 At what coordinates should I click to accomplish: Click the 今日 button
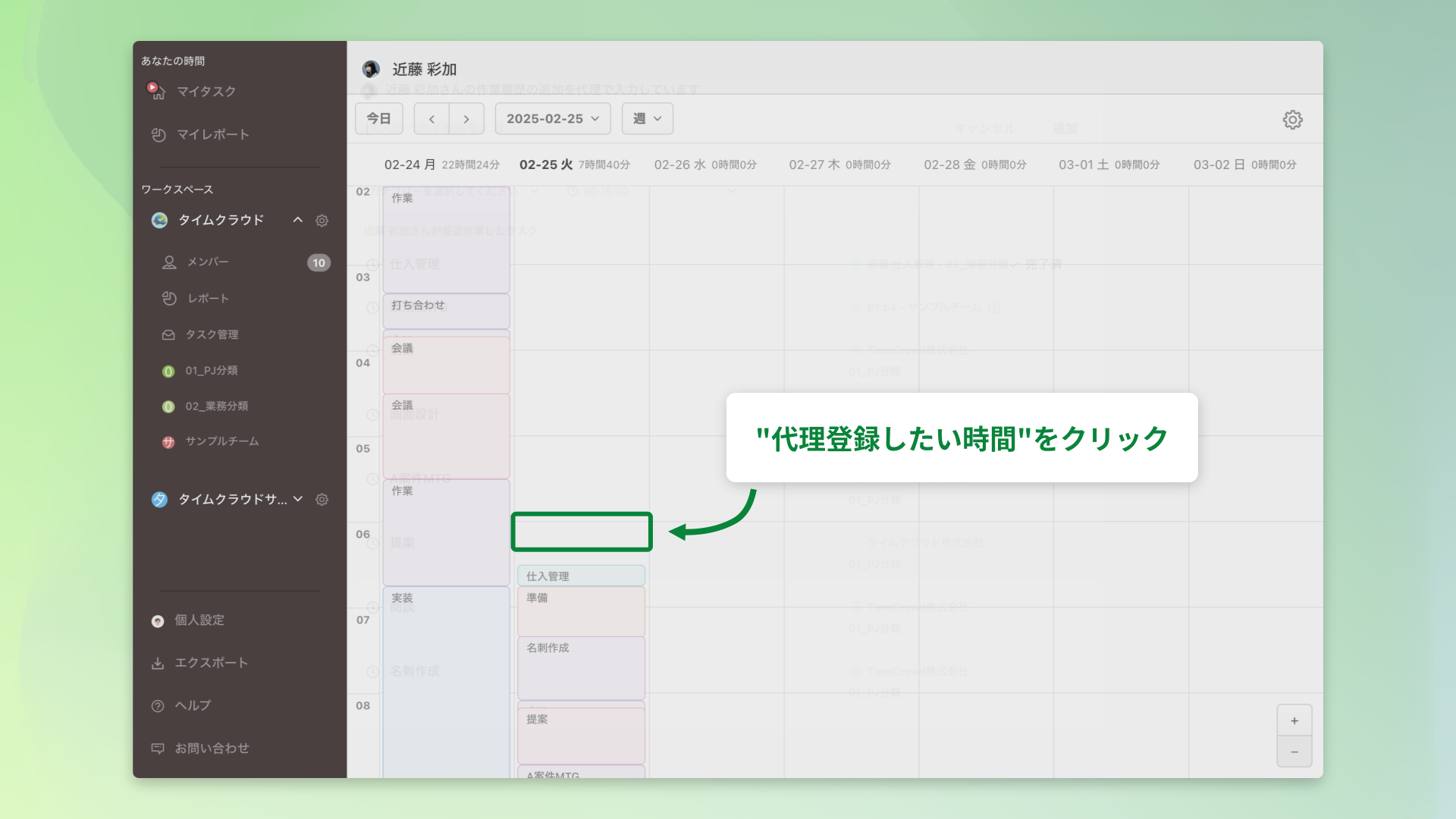378,119
